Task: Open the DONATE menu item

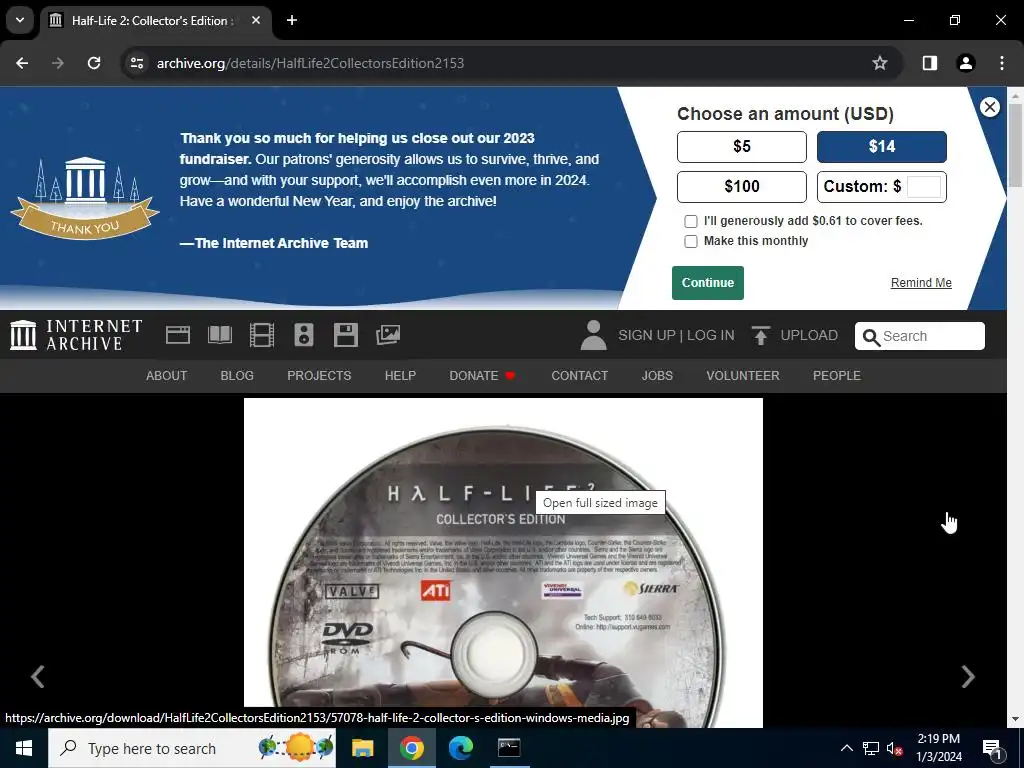Action: pyautogui.click(x=482, y=376)
